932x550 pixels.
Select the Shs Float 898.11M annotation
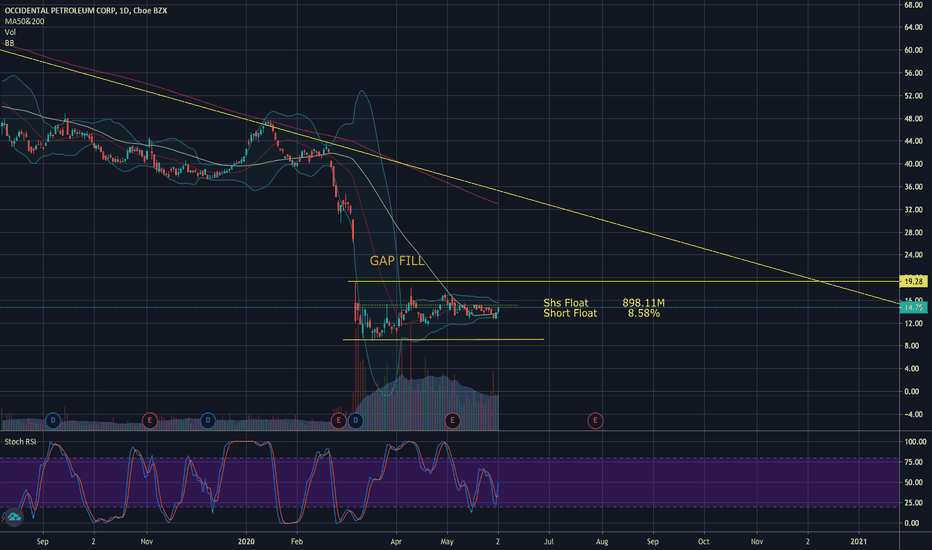coord(604,303)
